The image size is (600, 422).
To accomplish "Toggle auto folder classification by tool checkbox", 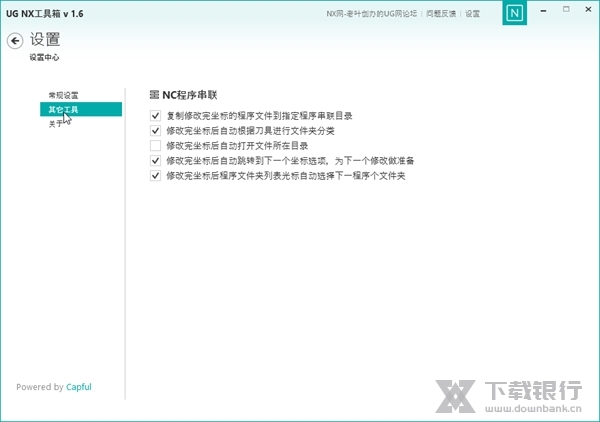I will tap(155, 131).
